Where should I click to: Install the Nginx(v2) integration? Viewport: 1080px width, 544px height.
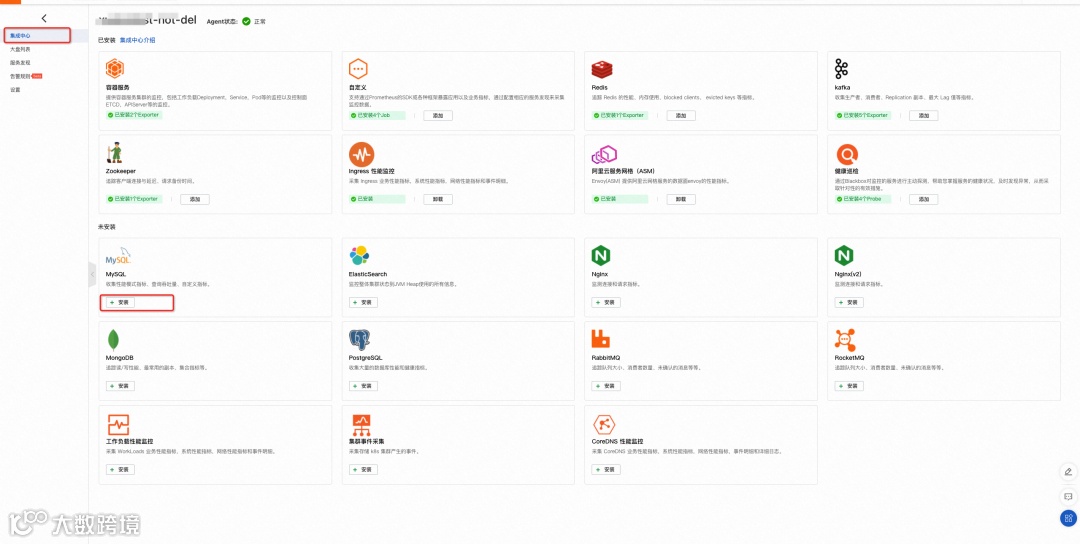849,302
